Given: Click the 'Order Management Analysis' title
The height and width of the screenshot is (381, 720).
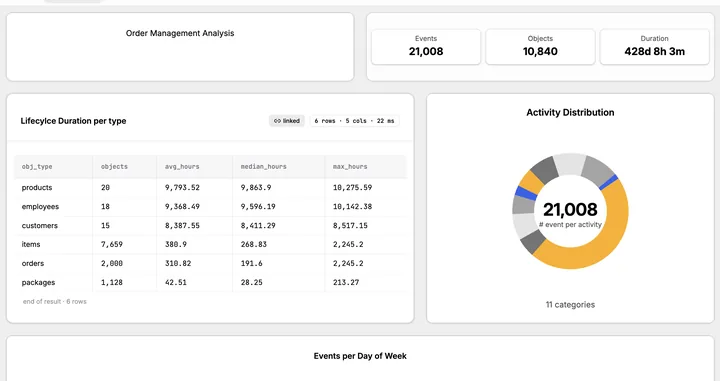Looking at the screenshot, I should click(180, 33).
